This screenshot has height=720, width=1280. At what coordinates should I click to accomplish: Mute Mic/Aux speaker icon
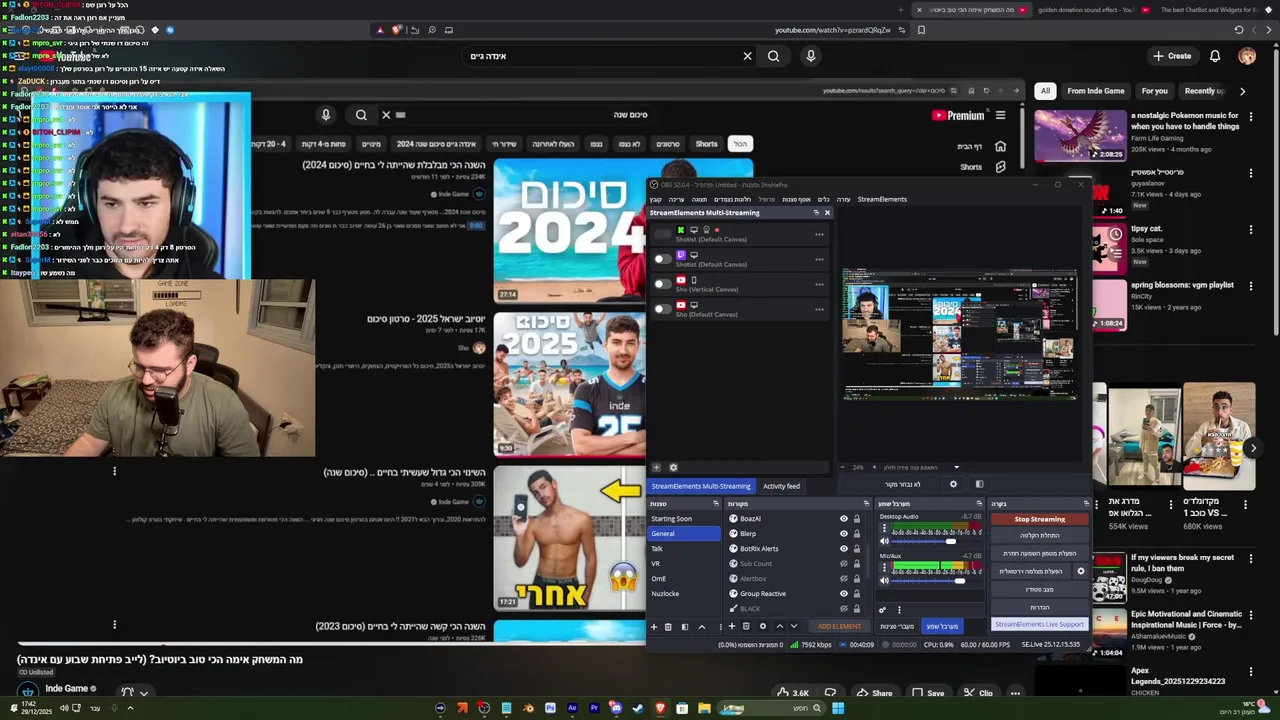(884, 581)
